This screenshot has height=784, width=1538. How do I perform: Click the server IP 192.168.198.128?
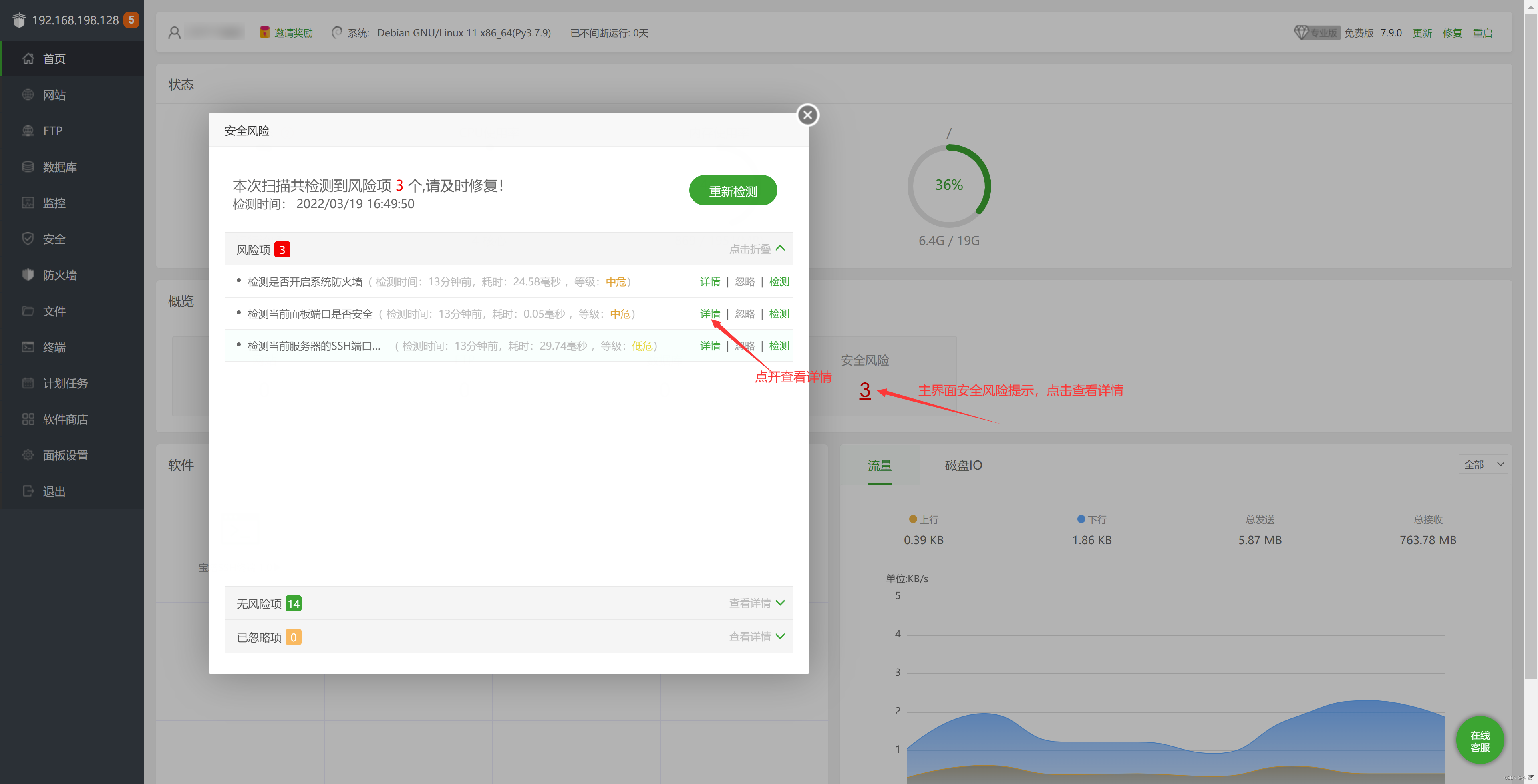pyautogui.click(x=75, y=20)
